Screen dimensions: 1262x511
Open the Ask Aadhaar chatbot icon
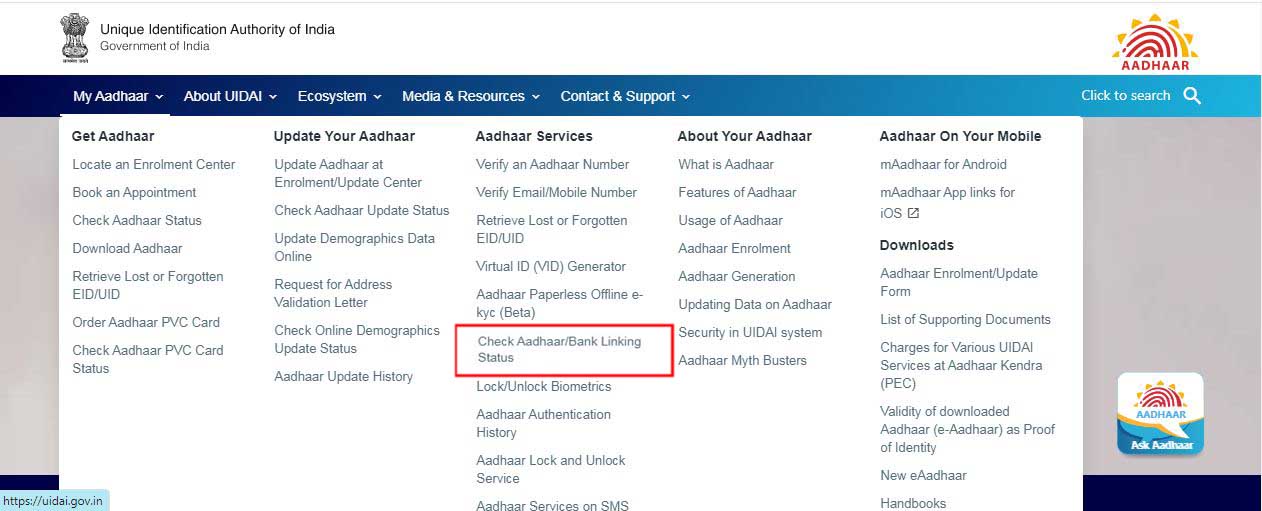click(x=1160, y=414)
